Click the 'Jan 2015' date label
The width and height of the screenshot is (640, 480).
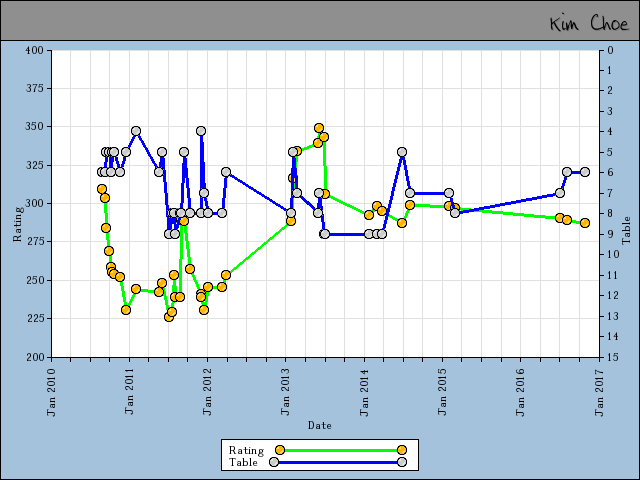(442, 392)
